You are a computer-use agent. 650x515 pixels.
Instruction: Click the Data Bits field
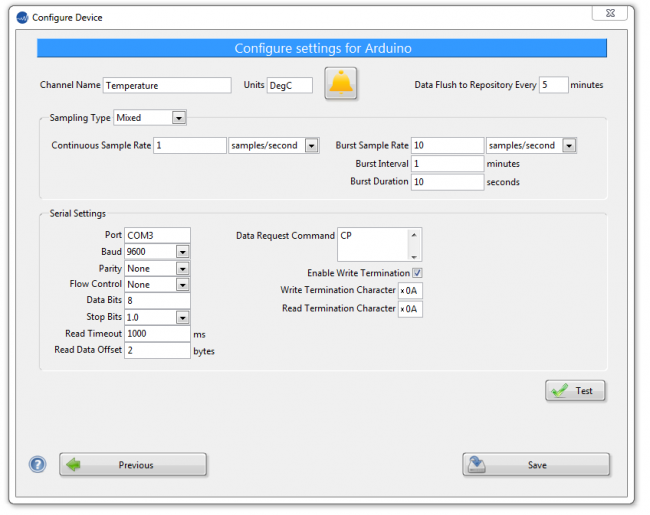point(157,301)
